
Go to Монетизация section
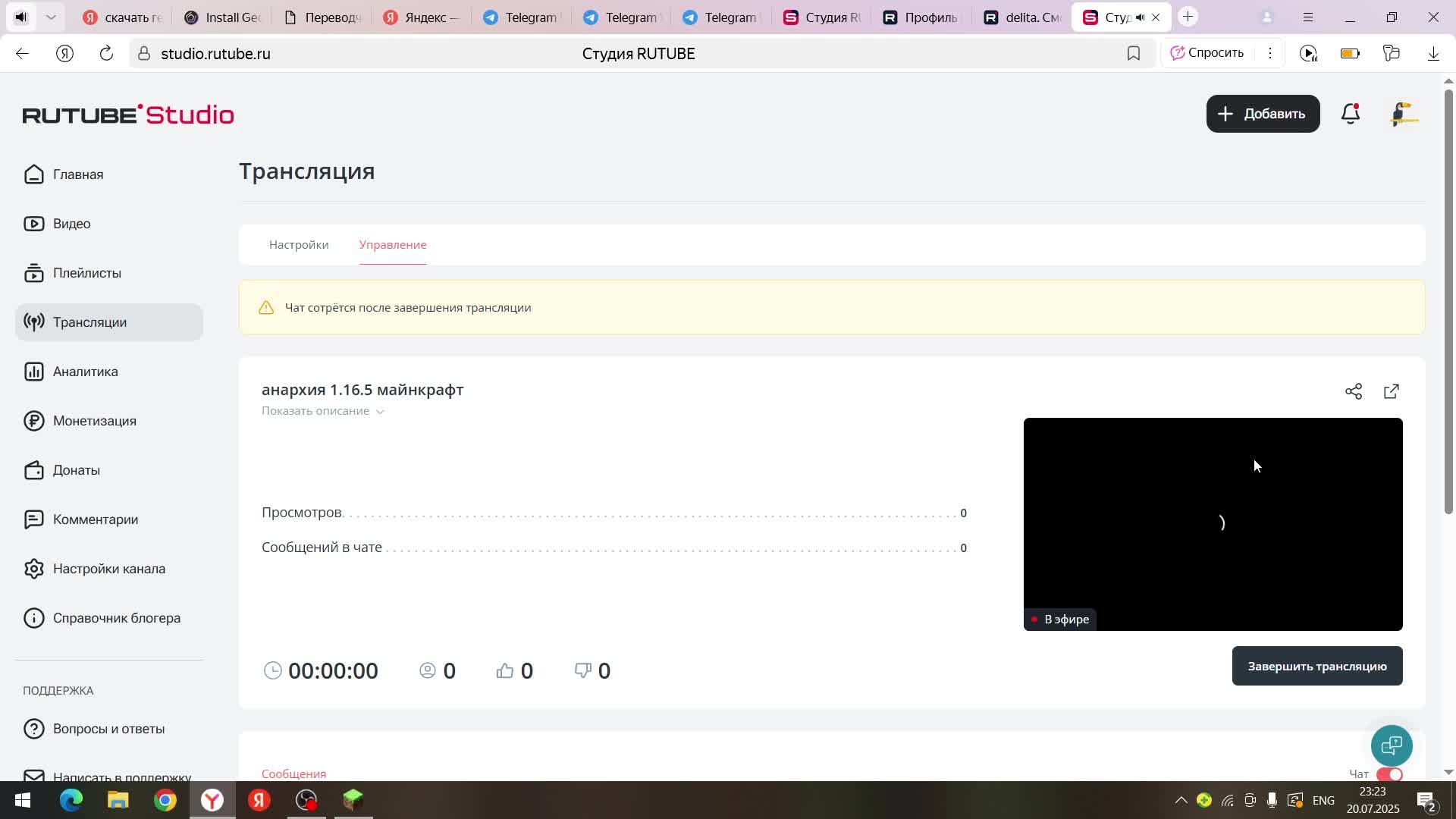(94, 421)
